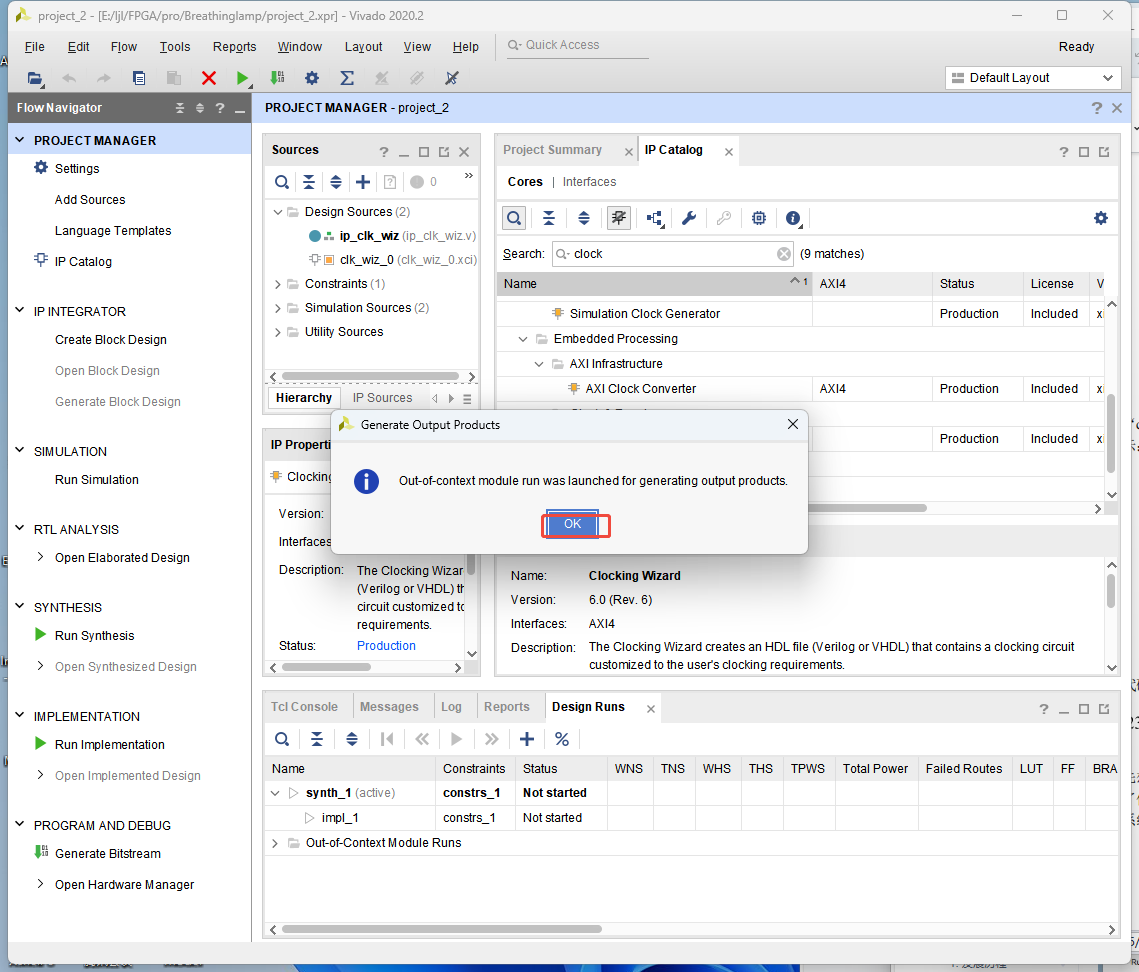
Task: Collapse all in Design Runs
Action: tap(317, 739)
